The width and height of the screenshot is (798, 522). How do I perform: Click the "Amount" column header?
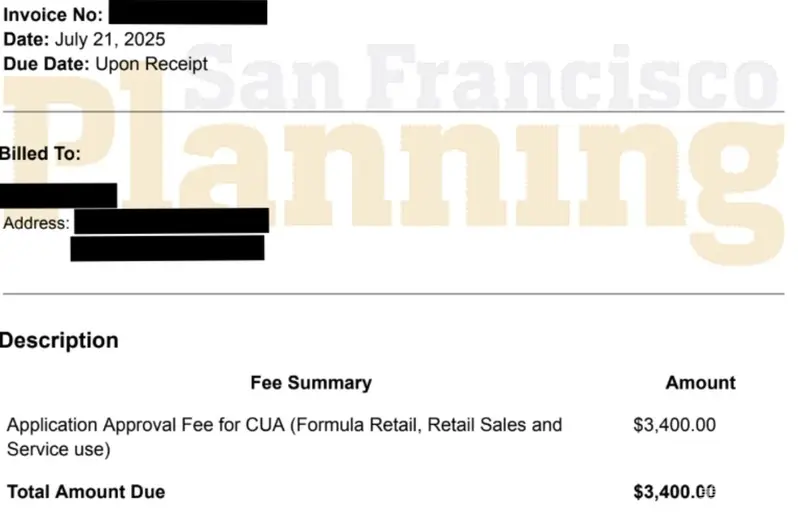(x=700, y=383)
